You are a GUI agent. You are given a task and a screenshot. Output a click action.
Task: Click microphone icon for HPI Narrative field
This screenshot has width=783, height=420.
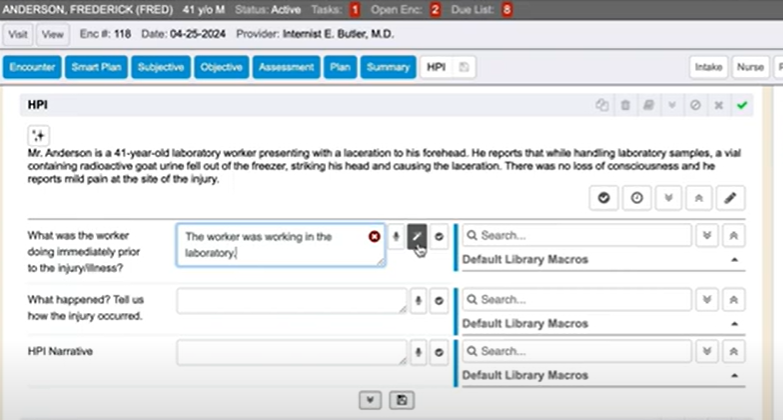point(417,352)
